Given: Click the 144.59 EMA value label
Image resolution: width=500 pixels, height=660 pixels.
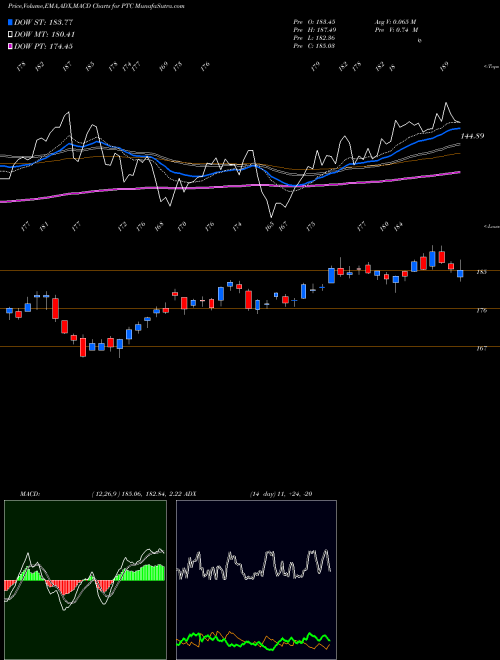Looking at the screenshot, I should pyautogui.click(x=473, y=136).
